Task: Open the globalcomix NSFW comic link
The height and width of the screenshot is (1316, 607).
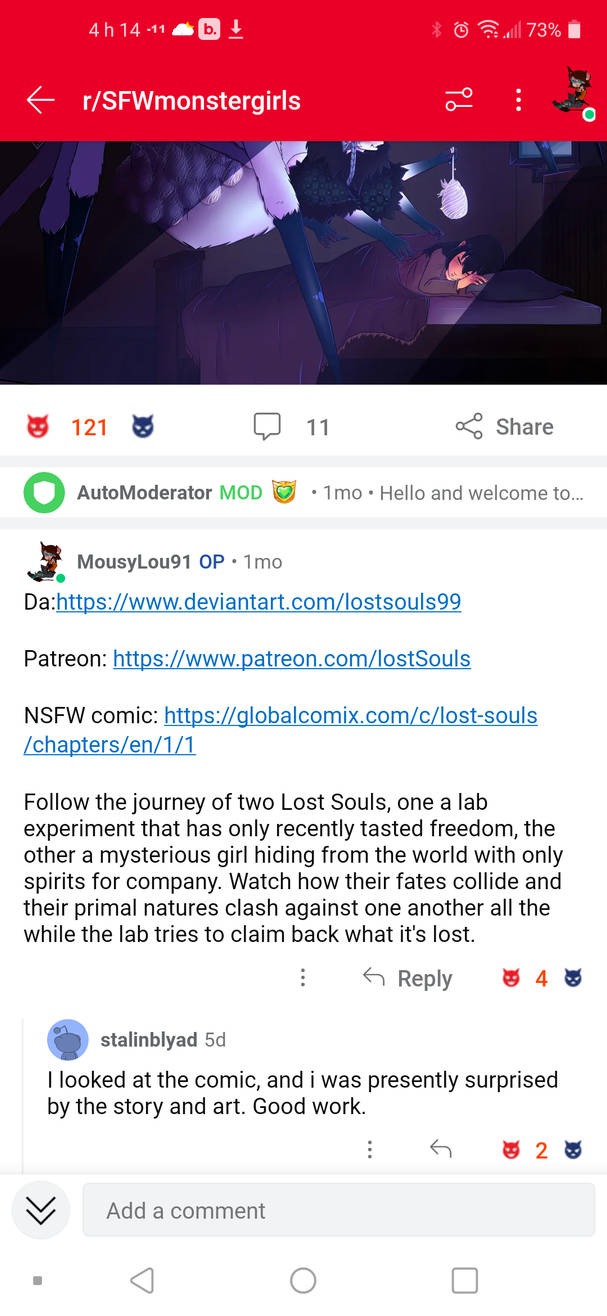Action: (350, 715)
